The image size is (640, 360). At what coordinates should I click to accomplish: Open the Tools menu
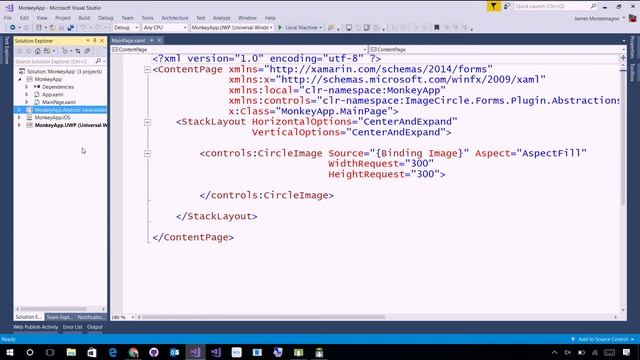147,18
